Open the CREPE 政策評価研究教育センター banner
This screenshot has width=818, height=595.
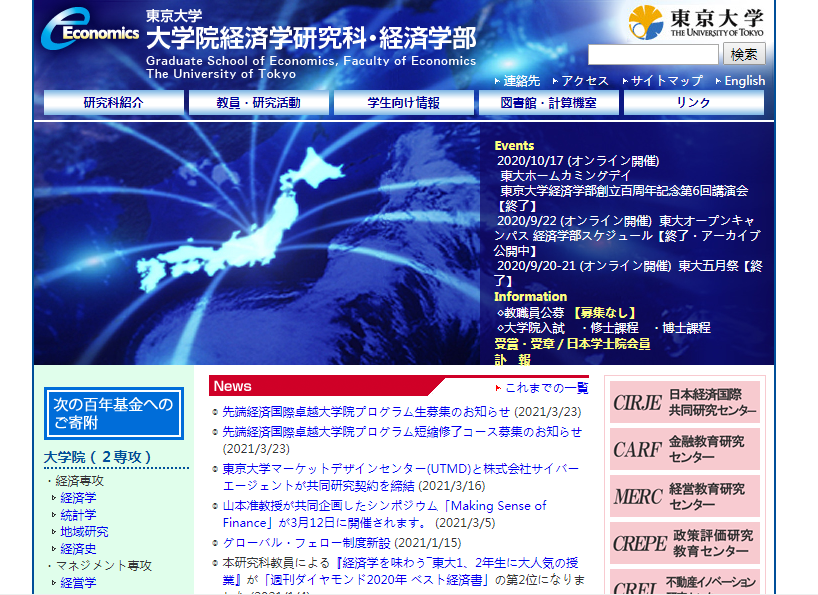click(x=685, y=543)
